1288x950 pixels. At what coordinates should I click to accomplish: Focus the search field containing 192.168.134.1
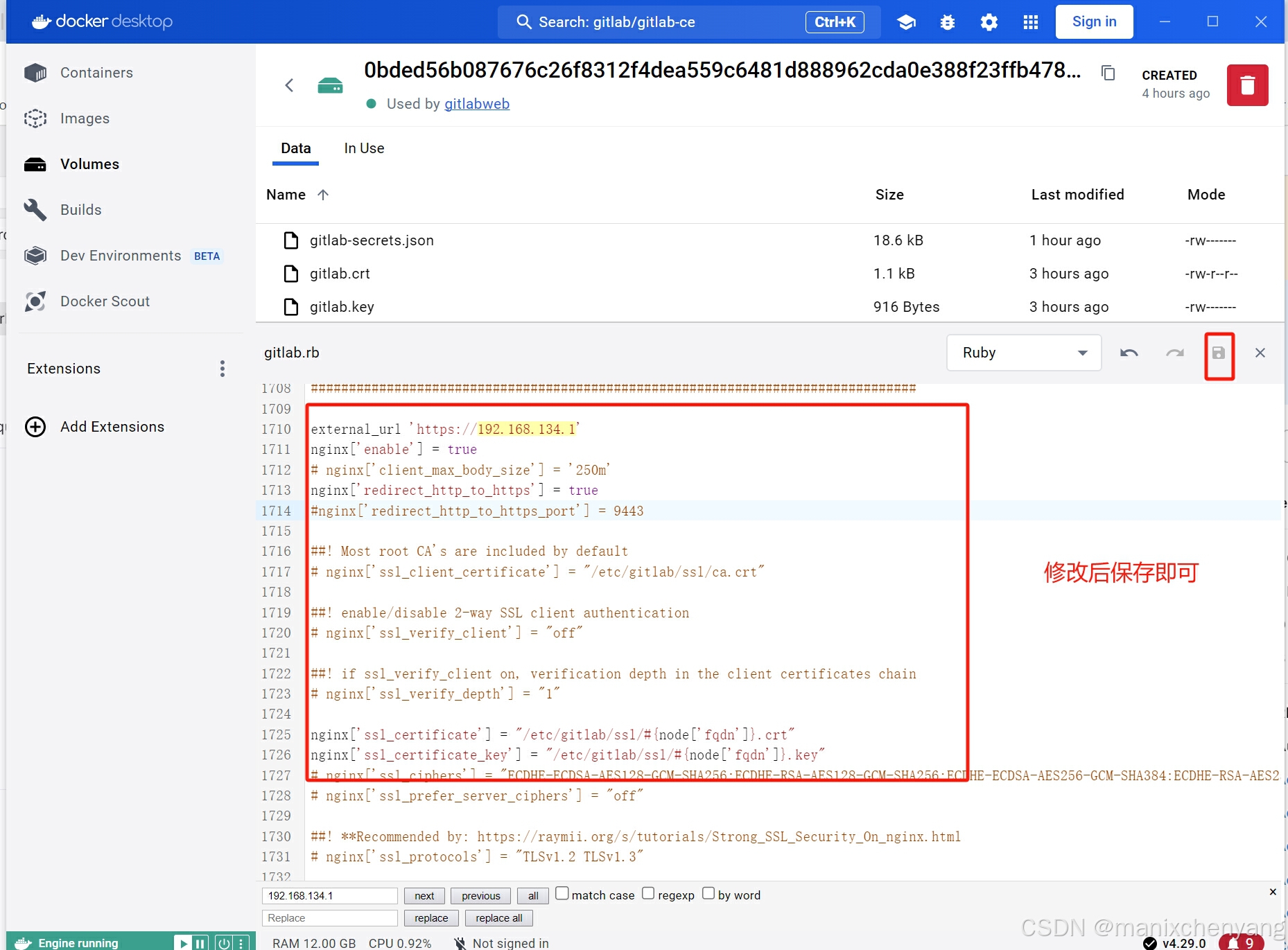click(329, 896)
